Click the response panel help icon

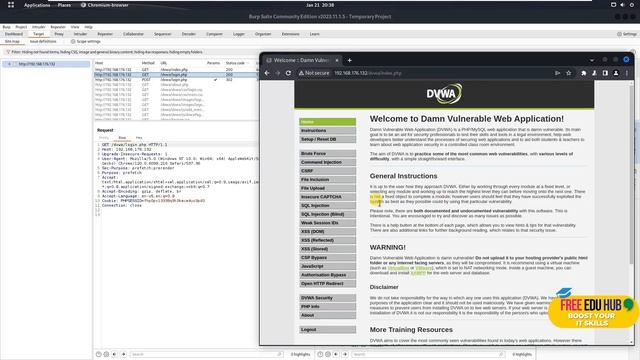pos(320,354)
